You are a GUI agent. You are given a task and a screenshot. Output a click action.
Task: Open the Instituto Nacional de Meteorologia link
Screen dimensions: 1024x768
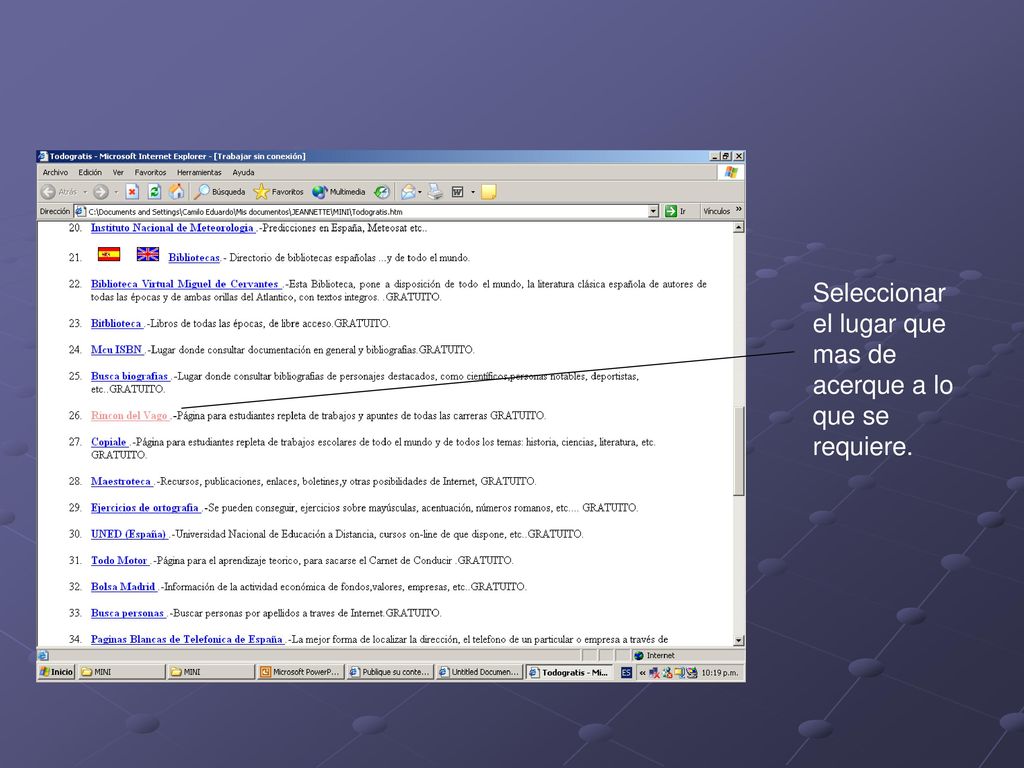pyautogui.click(x=172, y=228)
